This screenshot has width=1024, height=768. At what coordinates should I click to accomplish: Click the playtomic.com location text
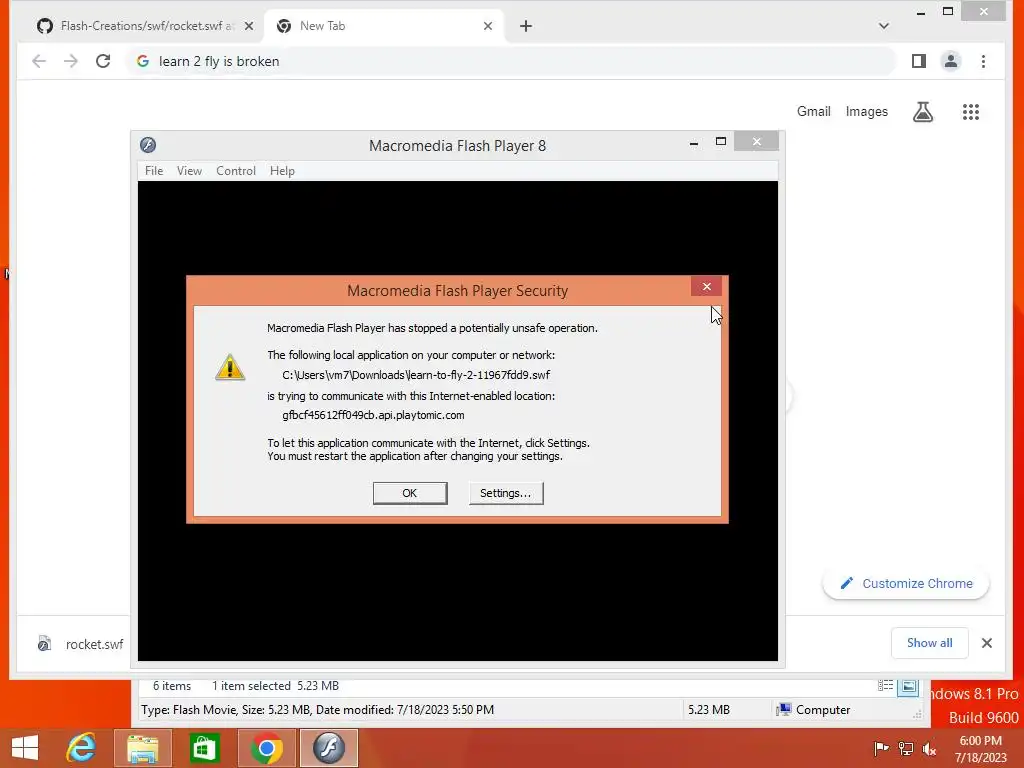pyautogui.click(x=374, y=415)
